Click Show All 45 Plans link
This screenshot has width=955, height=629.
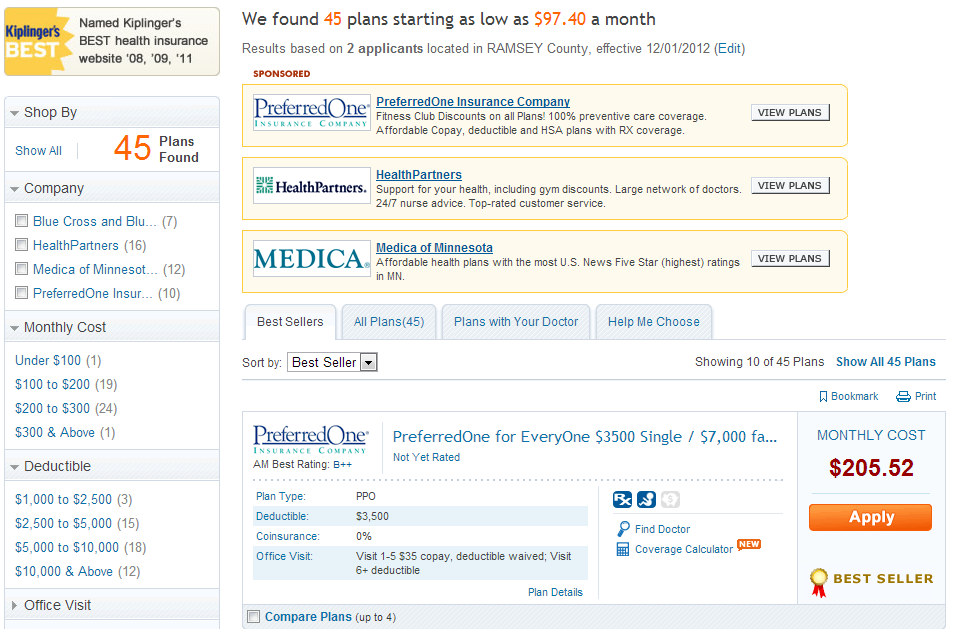click(885, 362)
